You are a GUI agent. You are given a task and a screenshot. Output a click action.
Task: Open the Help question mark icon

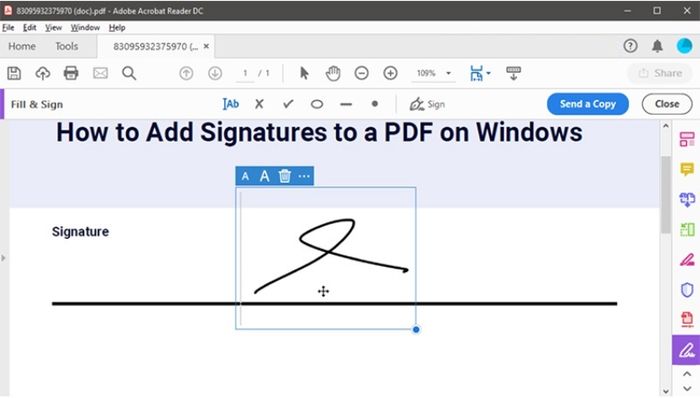pos(630,46)
